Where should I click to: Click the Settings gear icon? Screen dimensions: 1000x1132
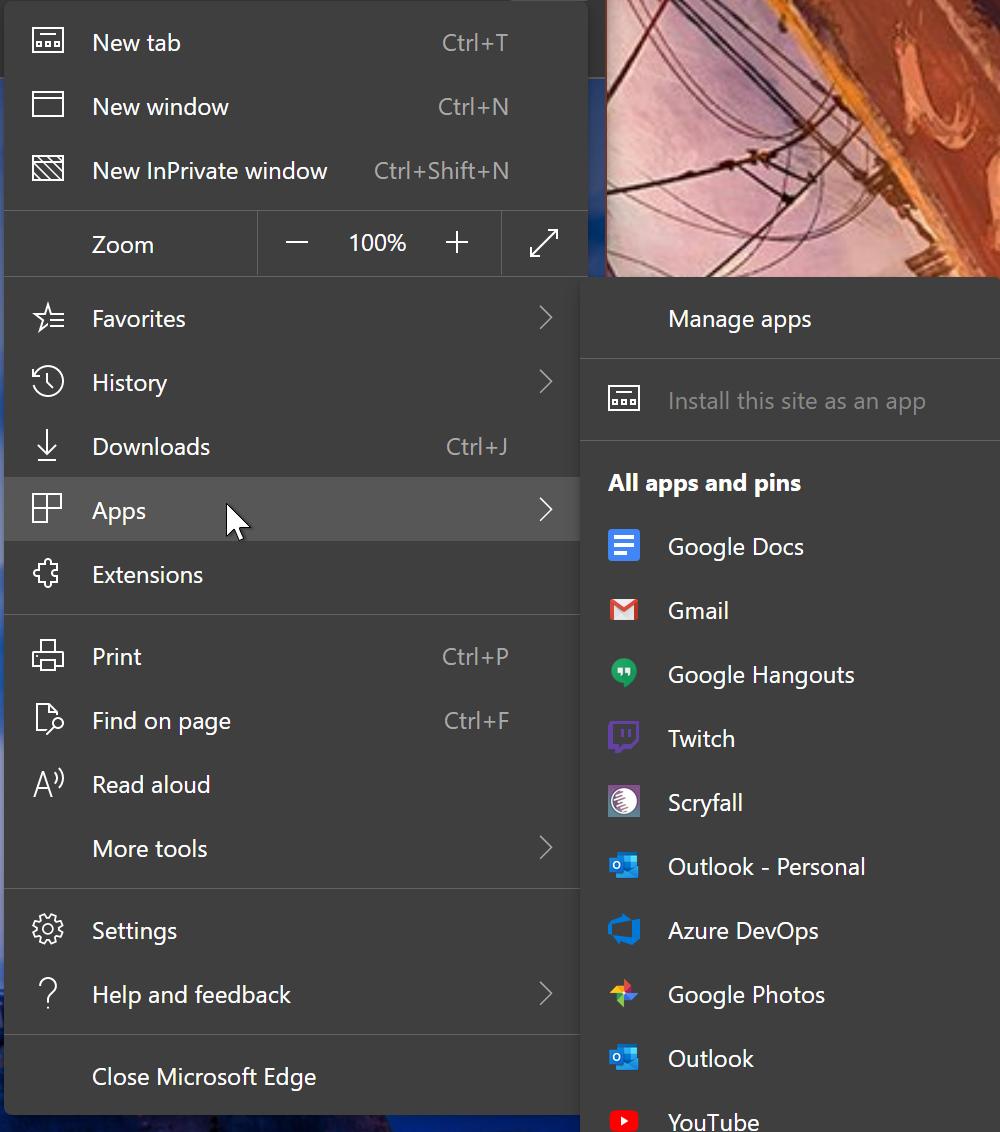[x=48, y=929]
